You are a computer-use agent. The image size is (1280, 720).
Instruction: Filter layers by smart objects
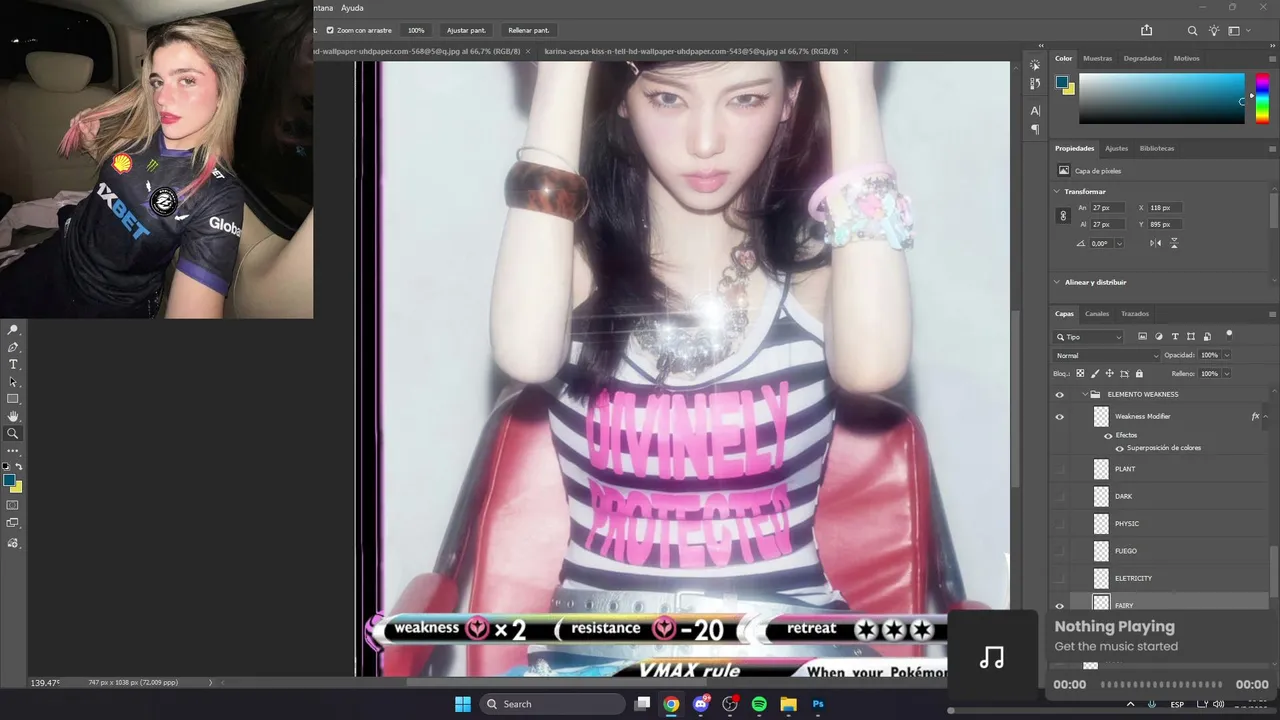click(x=1207, y=337)
